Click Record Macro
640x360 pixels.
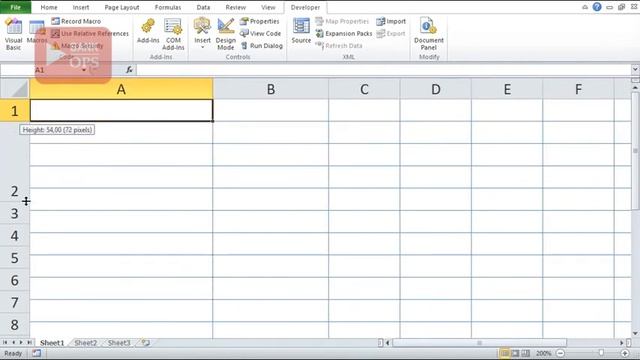click(76, 21)
